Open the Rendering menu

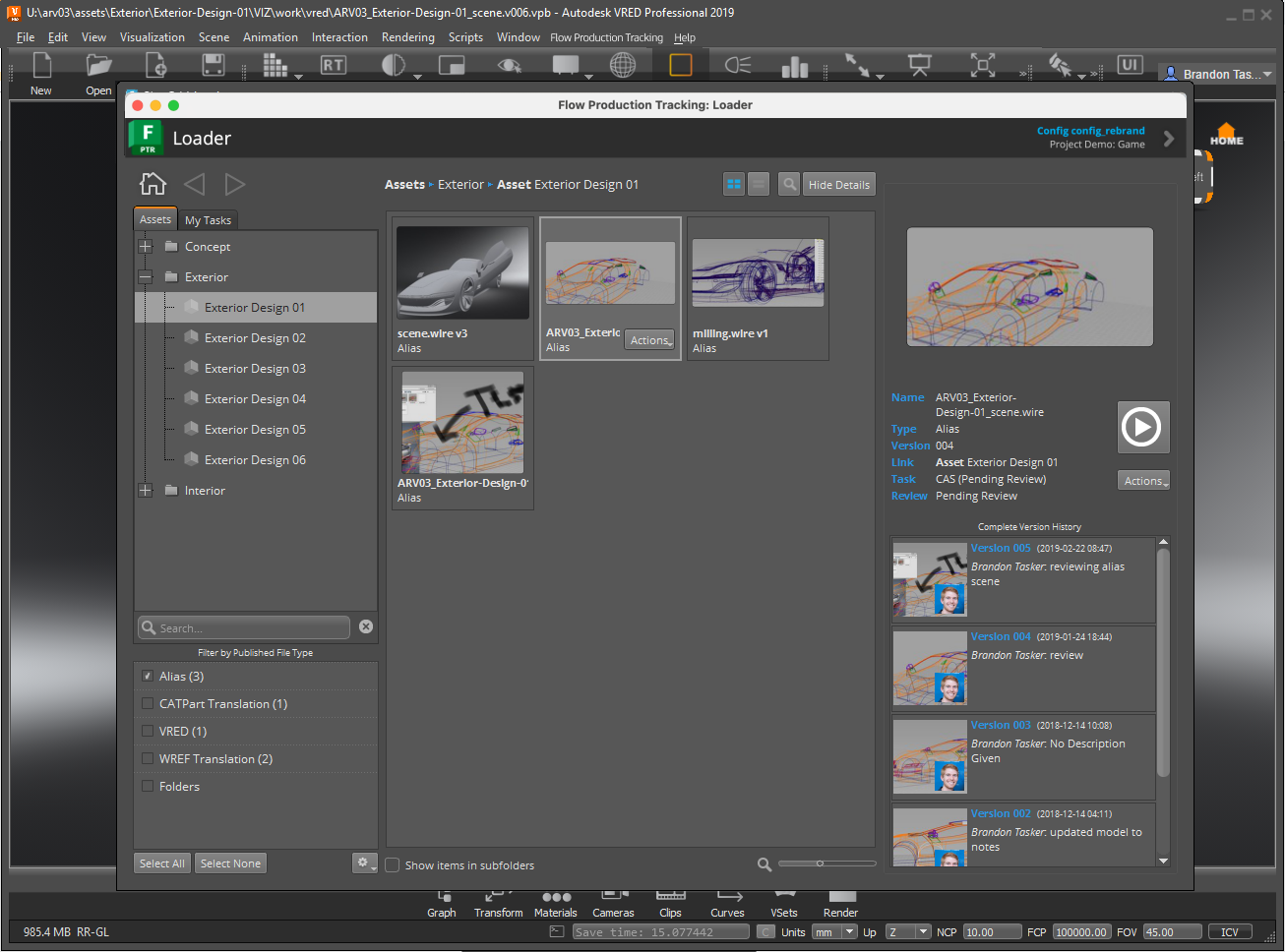click(x=408, y=37)
